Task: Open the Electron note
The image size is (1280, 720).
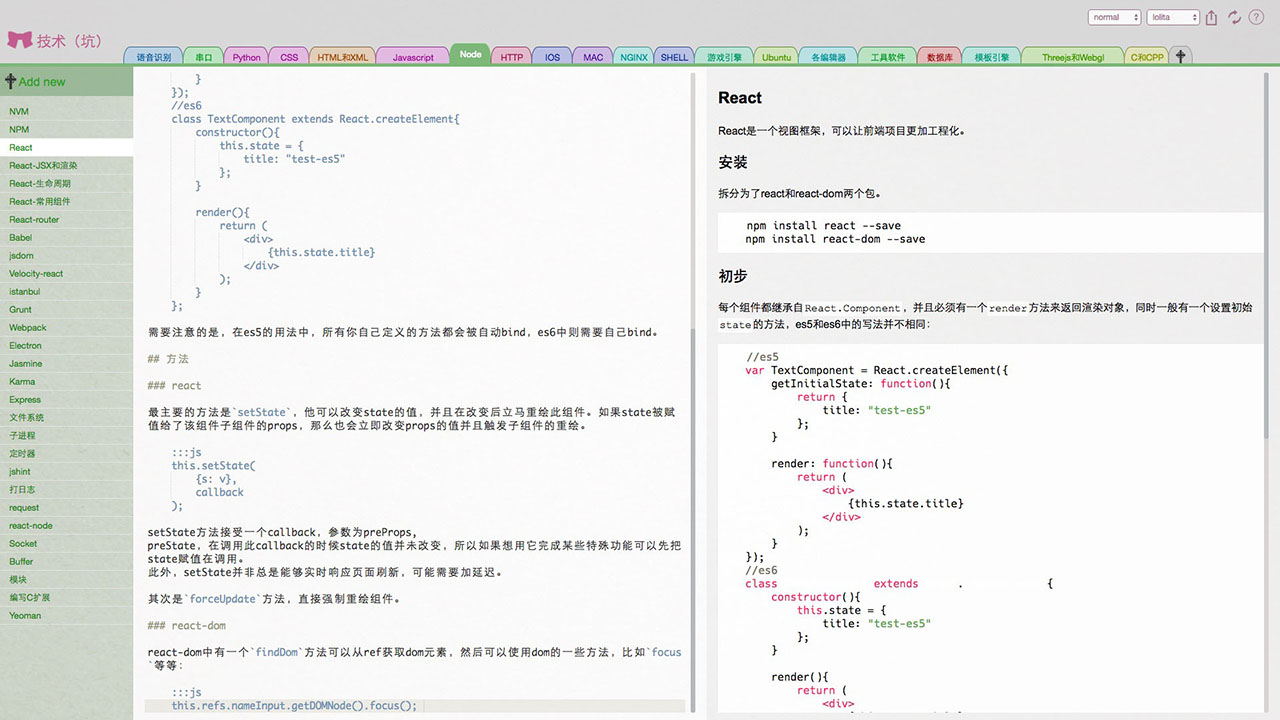Action: coord(66,345)
